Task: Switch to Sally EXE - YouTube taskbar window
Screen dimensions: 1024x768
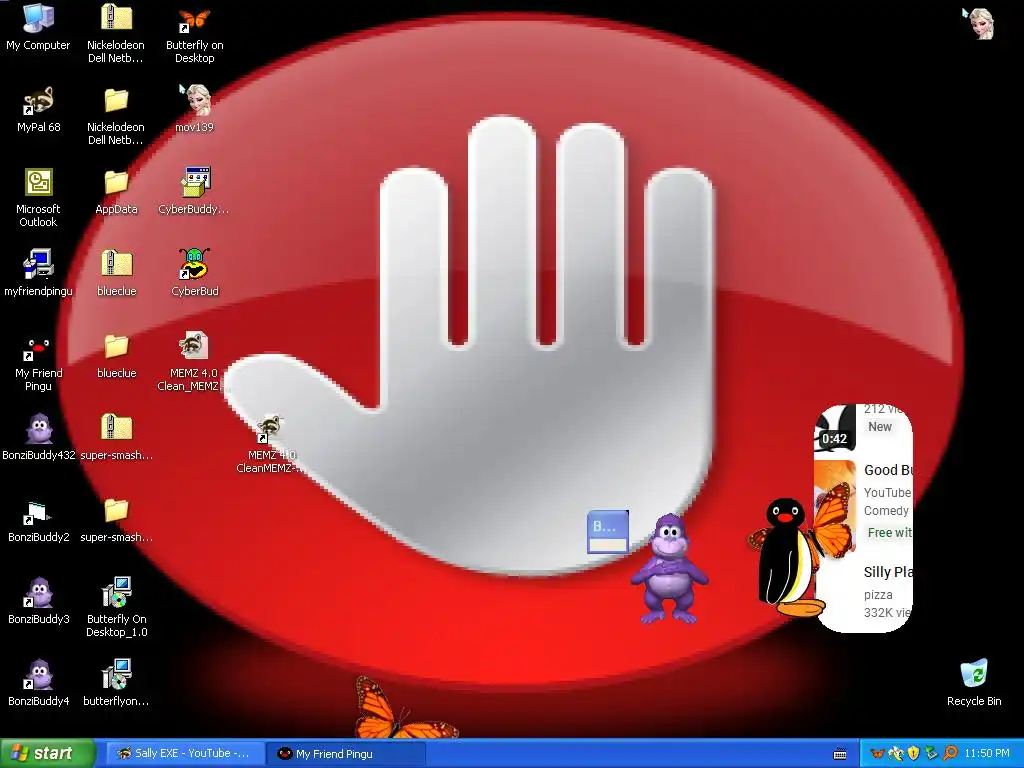Action: pyautogui.click(x=184, y=754)
